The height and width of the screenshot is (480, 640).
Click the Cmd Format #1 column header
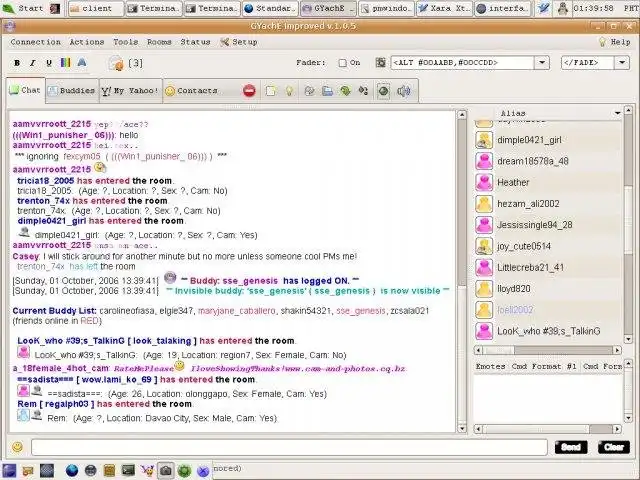544,367
